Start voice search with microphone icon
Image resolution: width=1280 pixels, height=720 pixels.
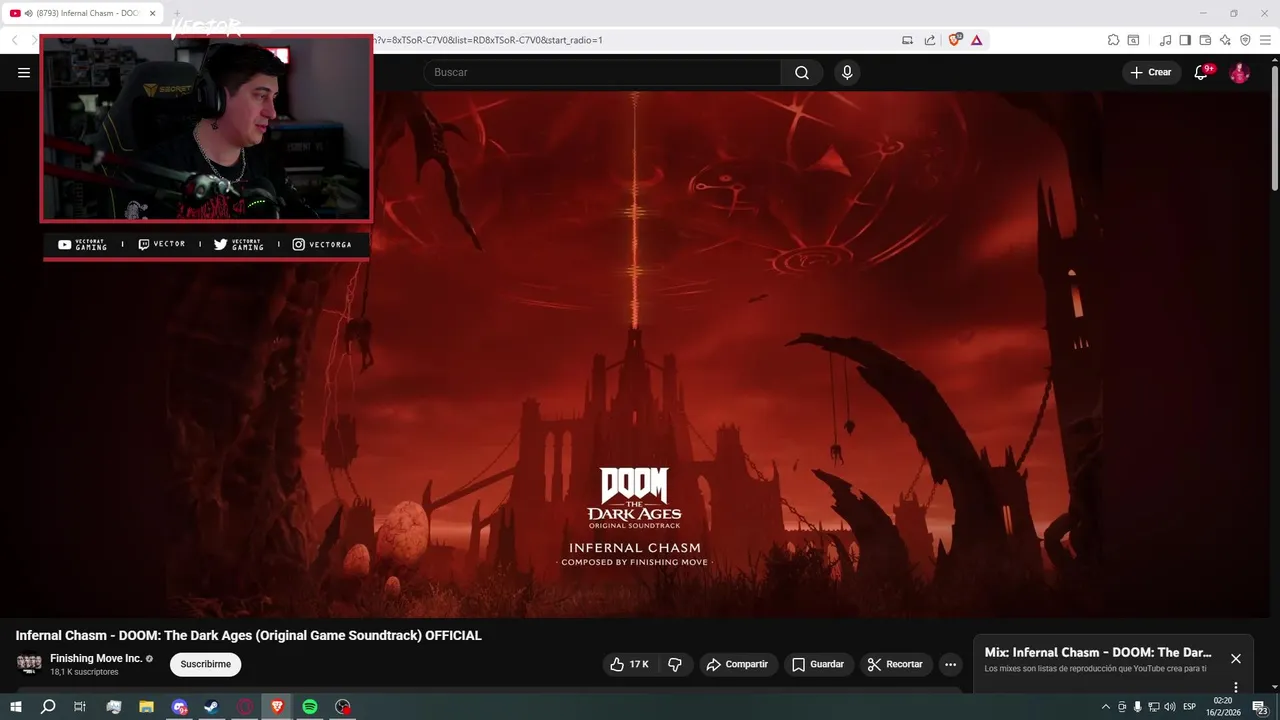[847, 72]
